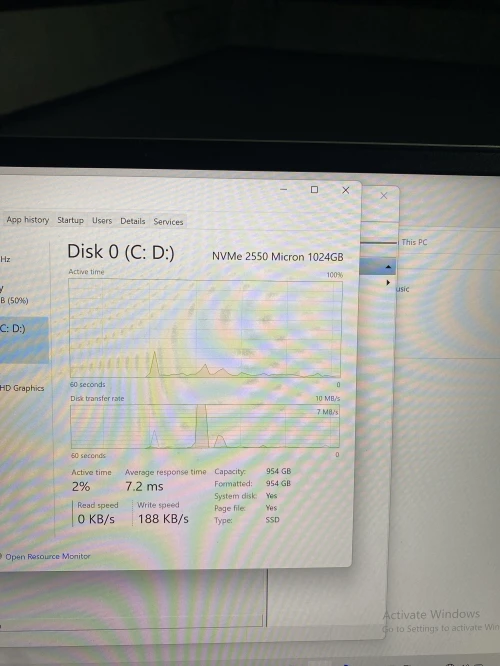Click the 188 KB/s write speed value
This screenshot has height=666, width=500.
[163, 519]
